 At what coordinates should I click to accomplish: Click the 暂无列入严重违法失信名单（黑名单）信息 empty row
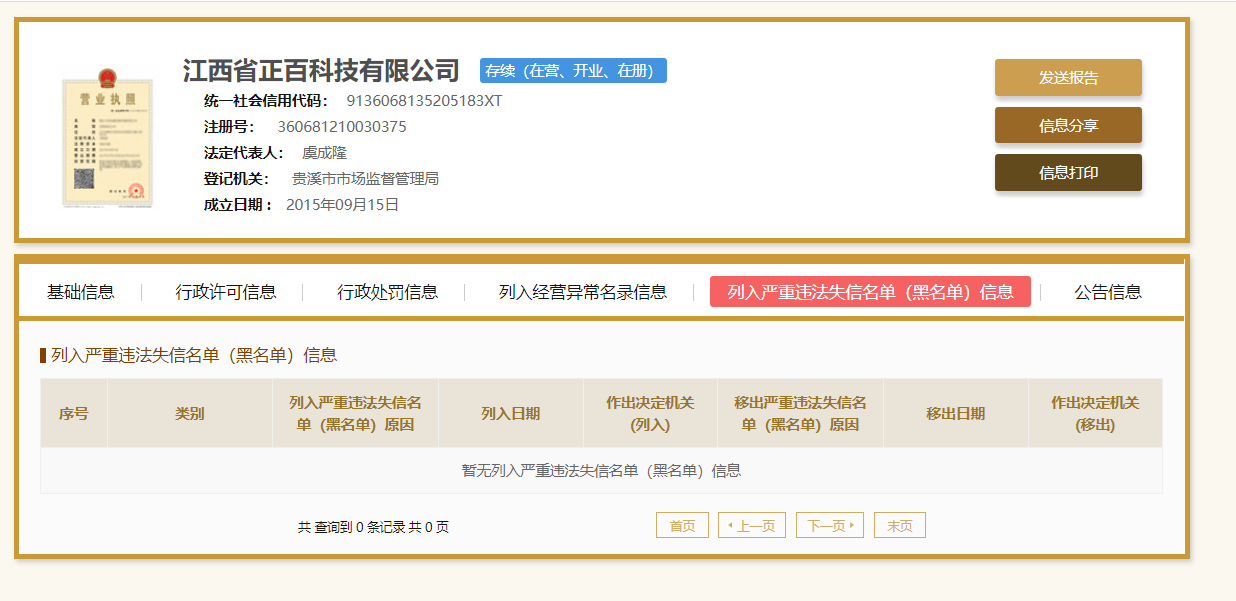coord(601,470)
